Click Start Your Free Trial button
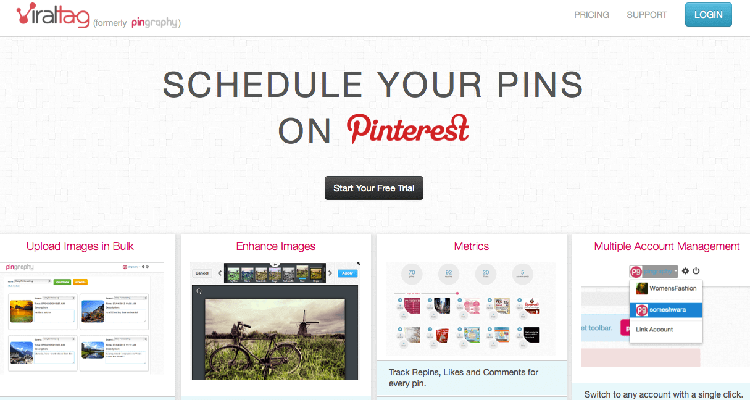This screenshot has width=750, height=400. (374, 188)
